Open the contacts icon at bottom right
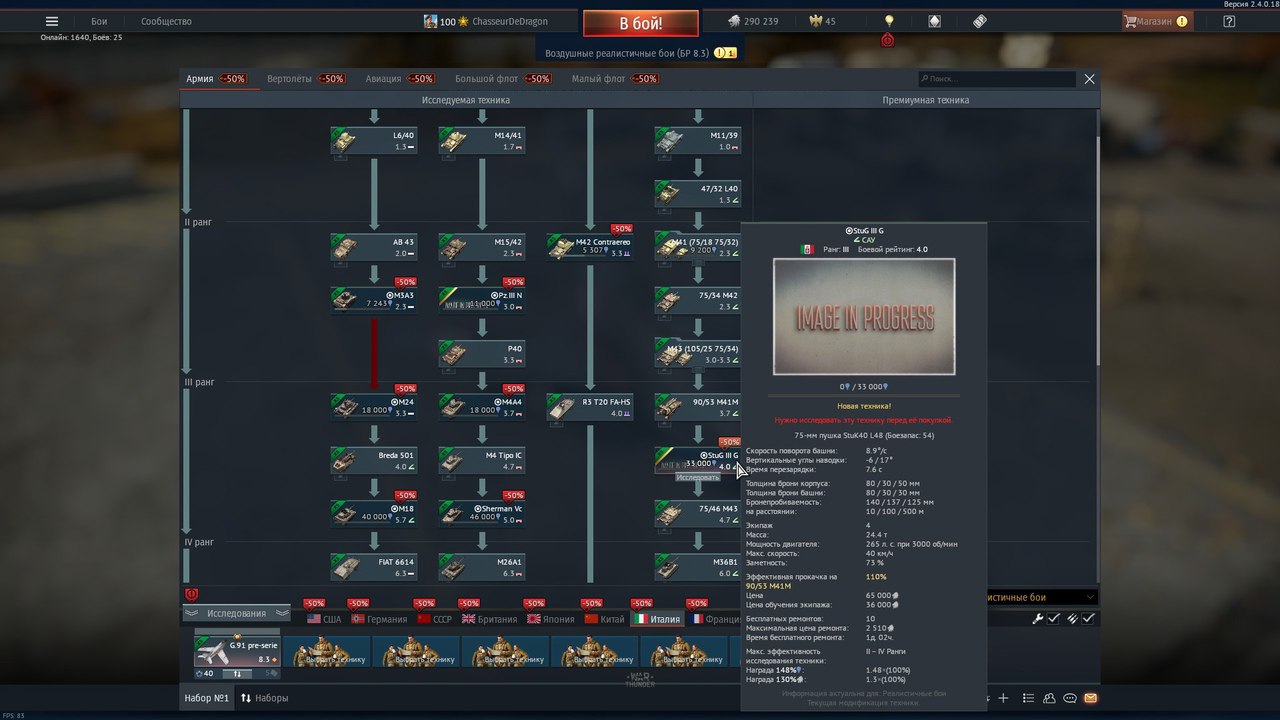The height and width of the screenshot is (720, 1280). pos(1050,698)
